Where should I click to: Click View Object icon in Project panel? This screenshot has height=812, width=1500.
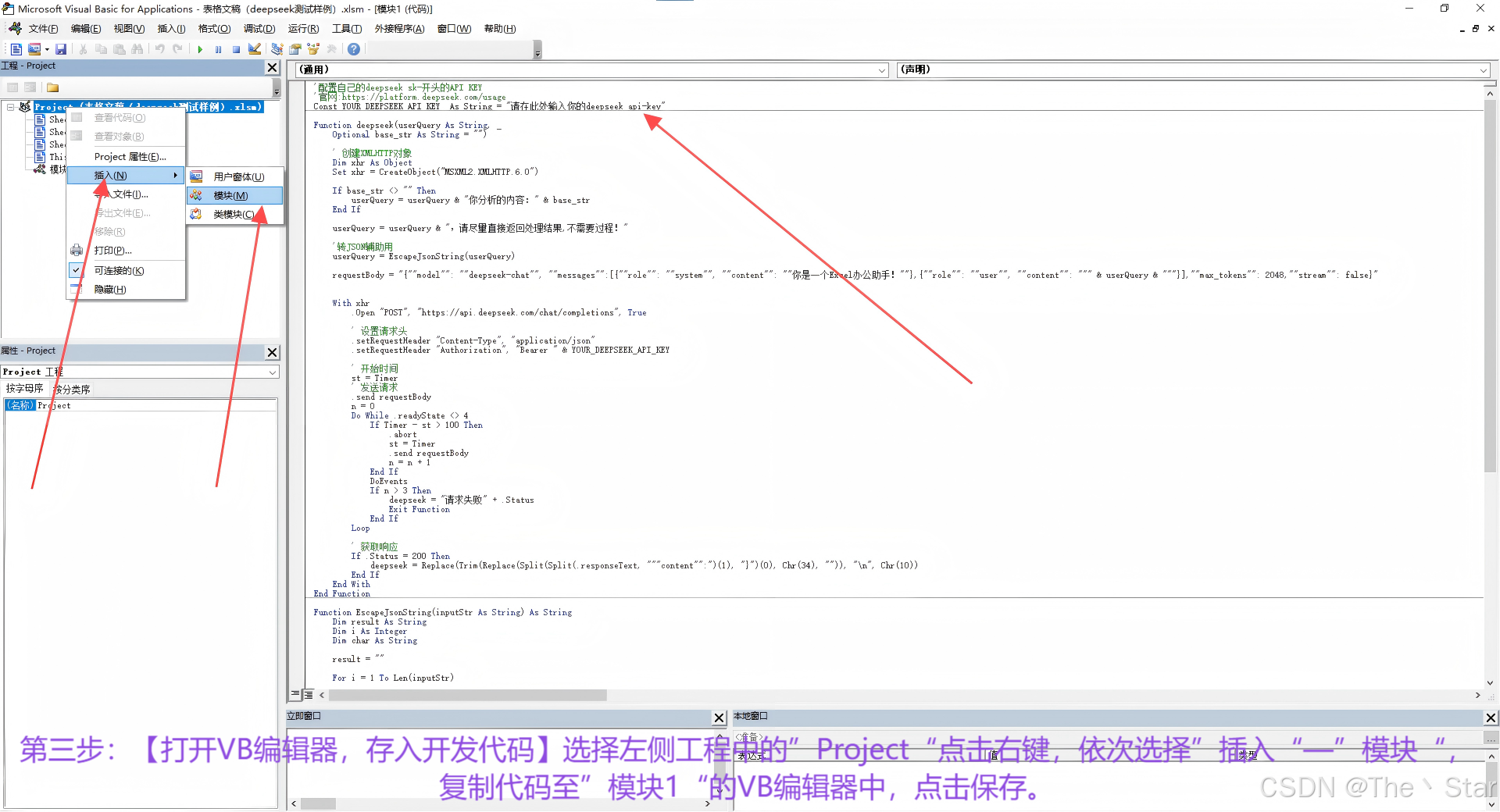[30, 87]
